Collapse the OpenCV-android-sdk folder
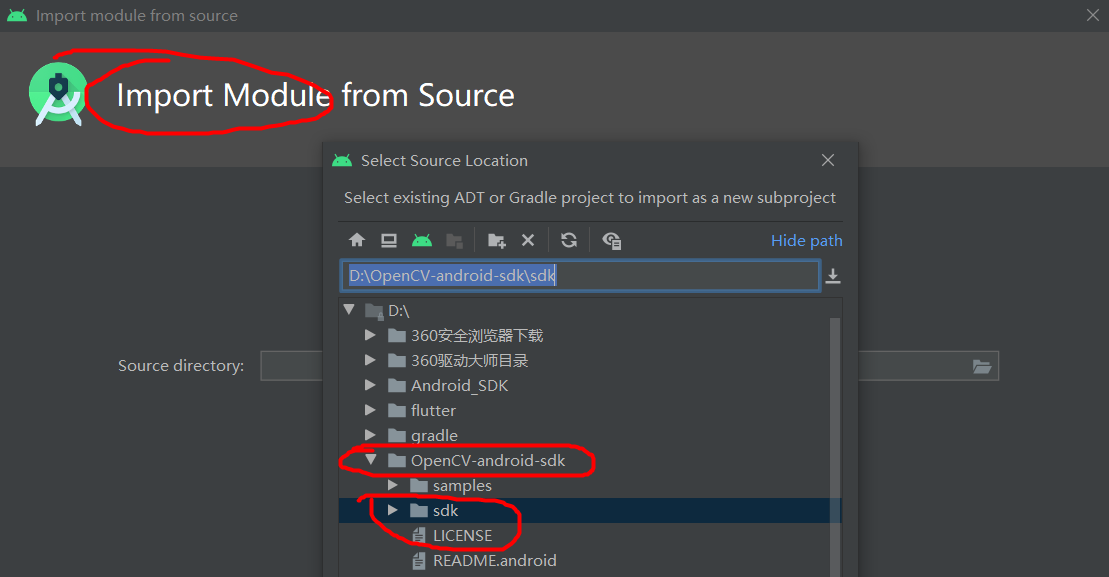Screen dimensions: 1109x577 click(x=371, y=460)
